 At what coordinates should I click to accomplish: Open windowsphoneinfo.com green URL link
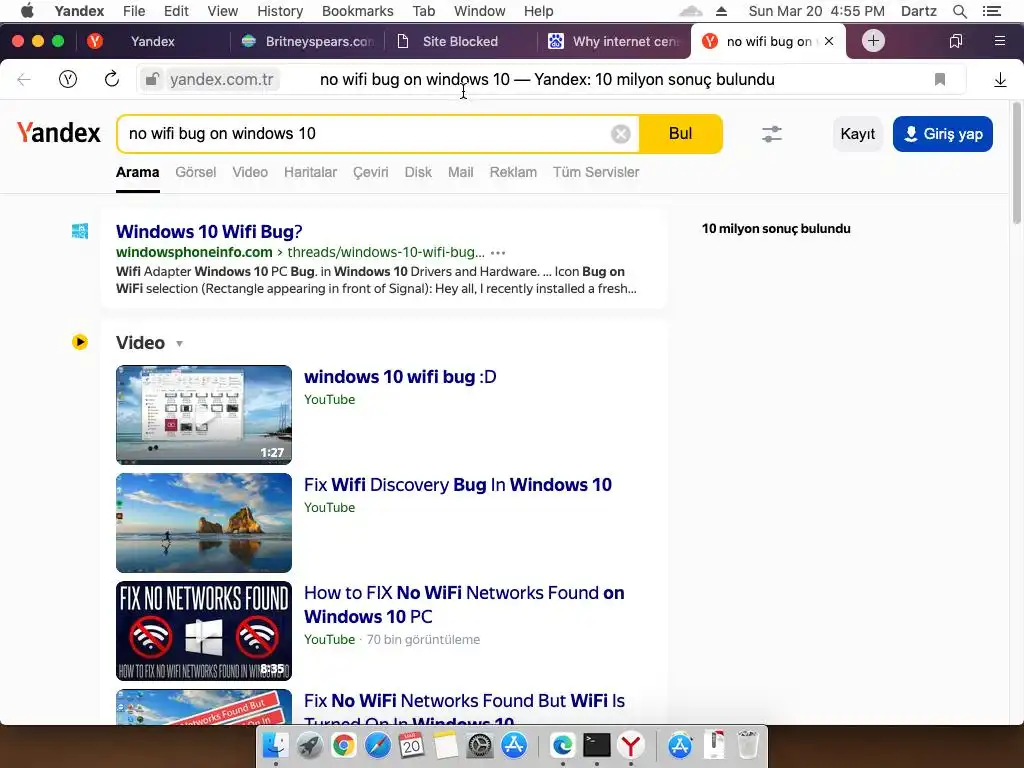194,253
